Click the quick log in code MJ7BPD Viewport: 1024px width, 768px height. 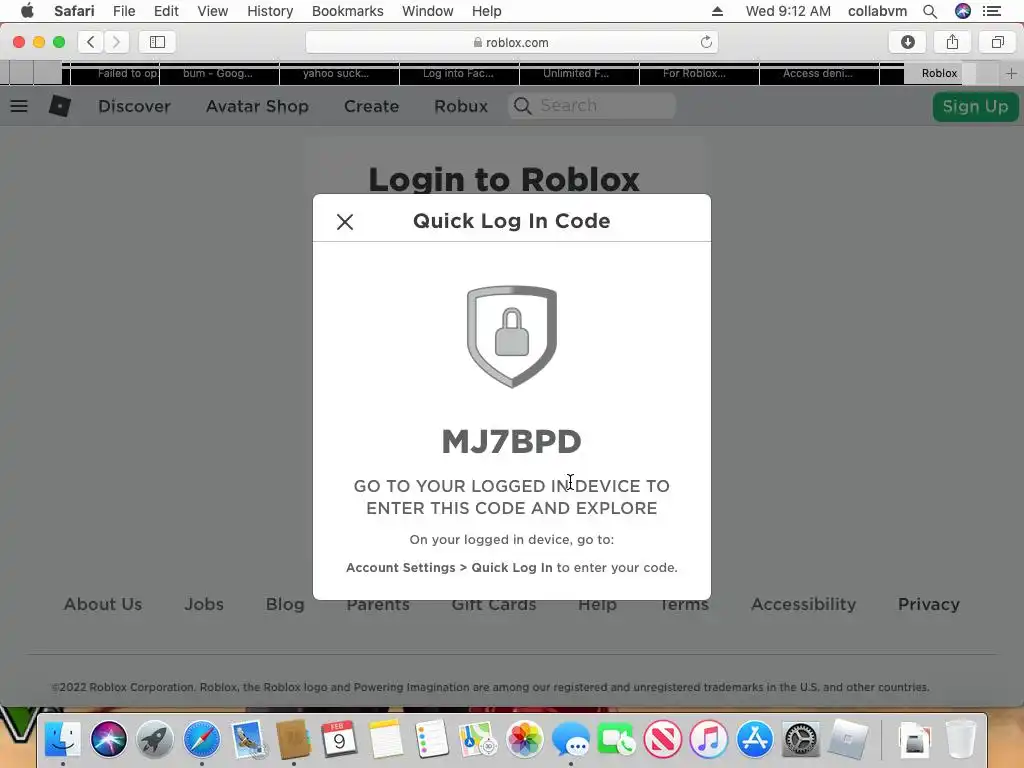pyautogui.click(x=511, y=441)
